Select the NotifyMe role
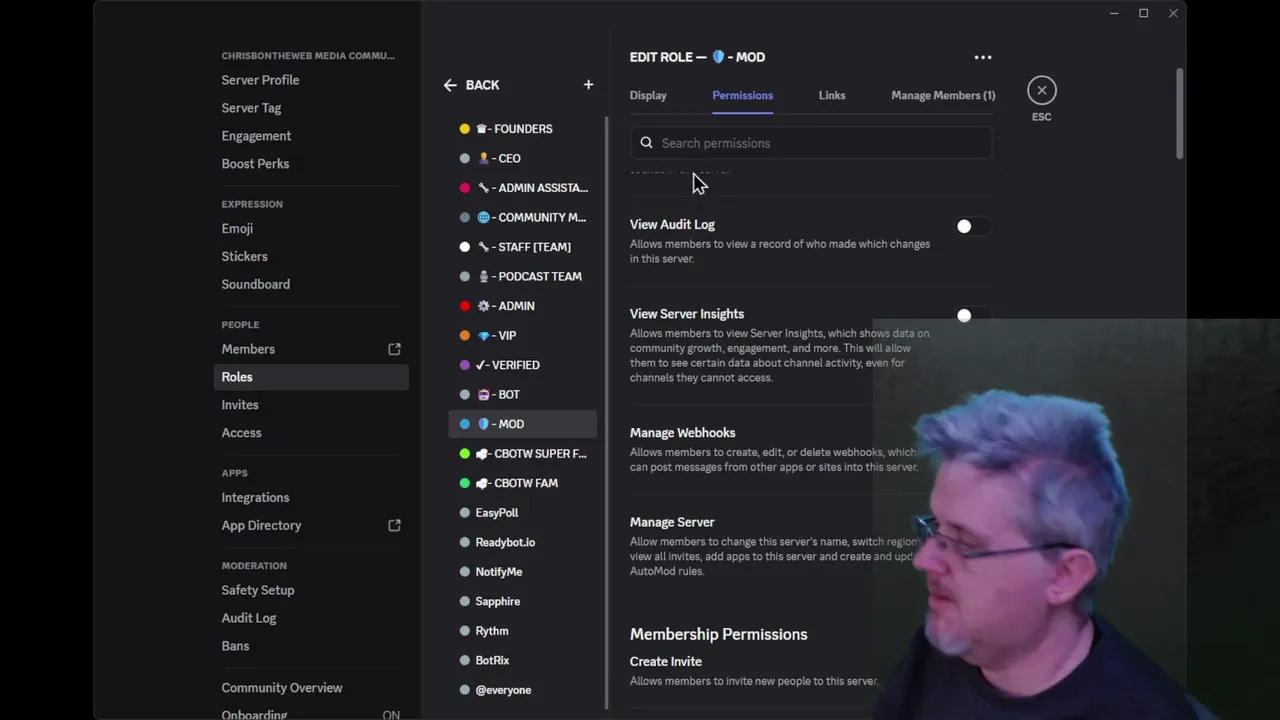 pos(522,571)
